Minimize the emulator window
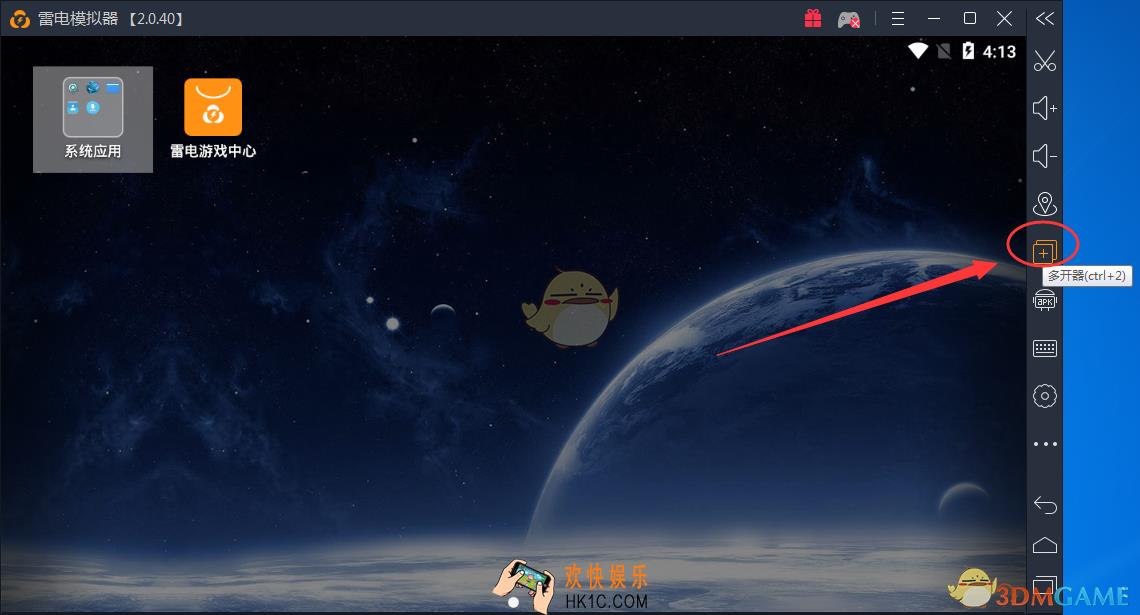 (934, 18)
